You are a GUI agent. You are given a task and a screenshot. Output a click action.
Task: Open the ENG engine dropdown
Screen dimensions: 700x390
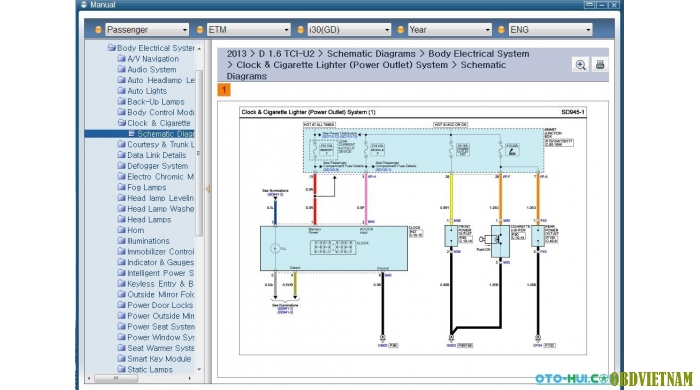click(x=550, y=30)
